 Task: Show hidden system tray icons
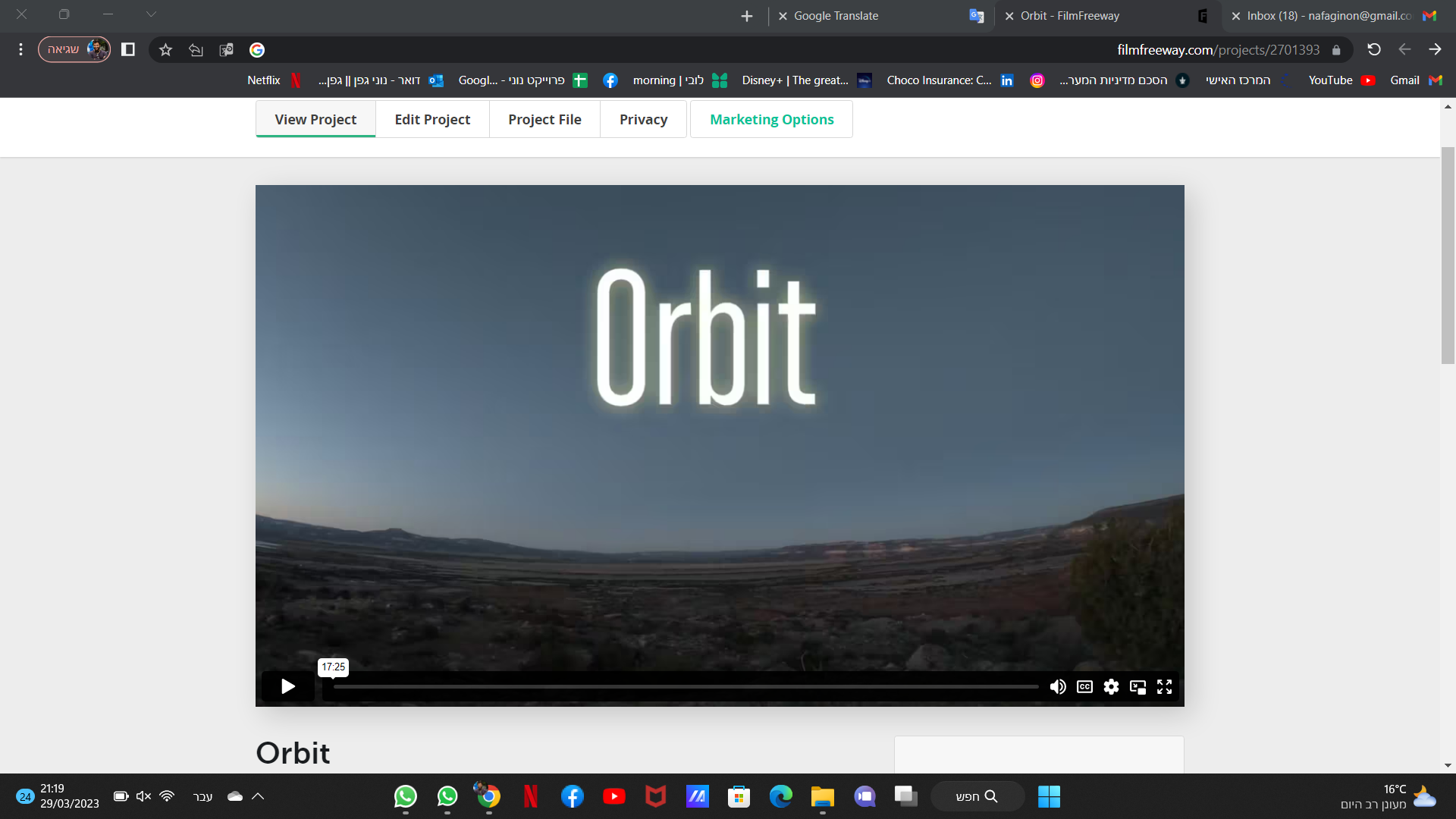pyautogui.click(x=259, y=796)
